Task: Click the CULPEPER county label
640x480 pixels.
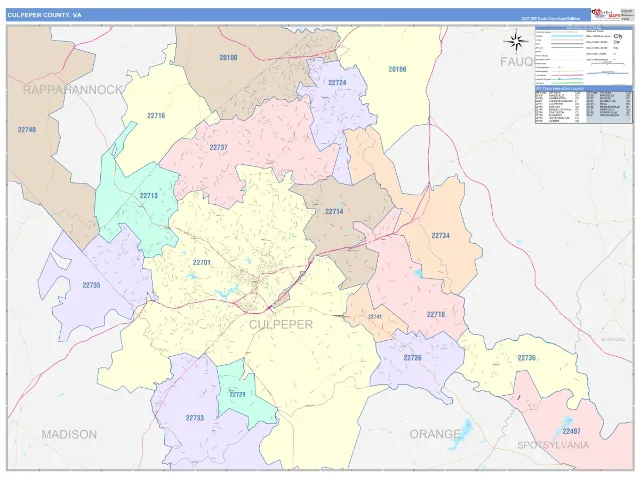Action: tap(281, 324)
